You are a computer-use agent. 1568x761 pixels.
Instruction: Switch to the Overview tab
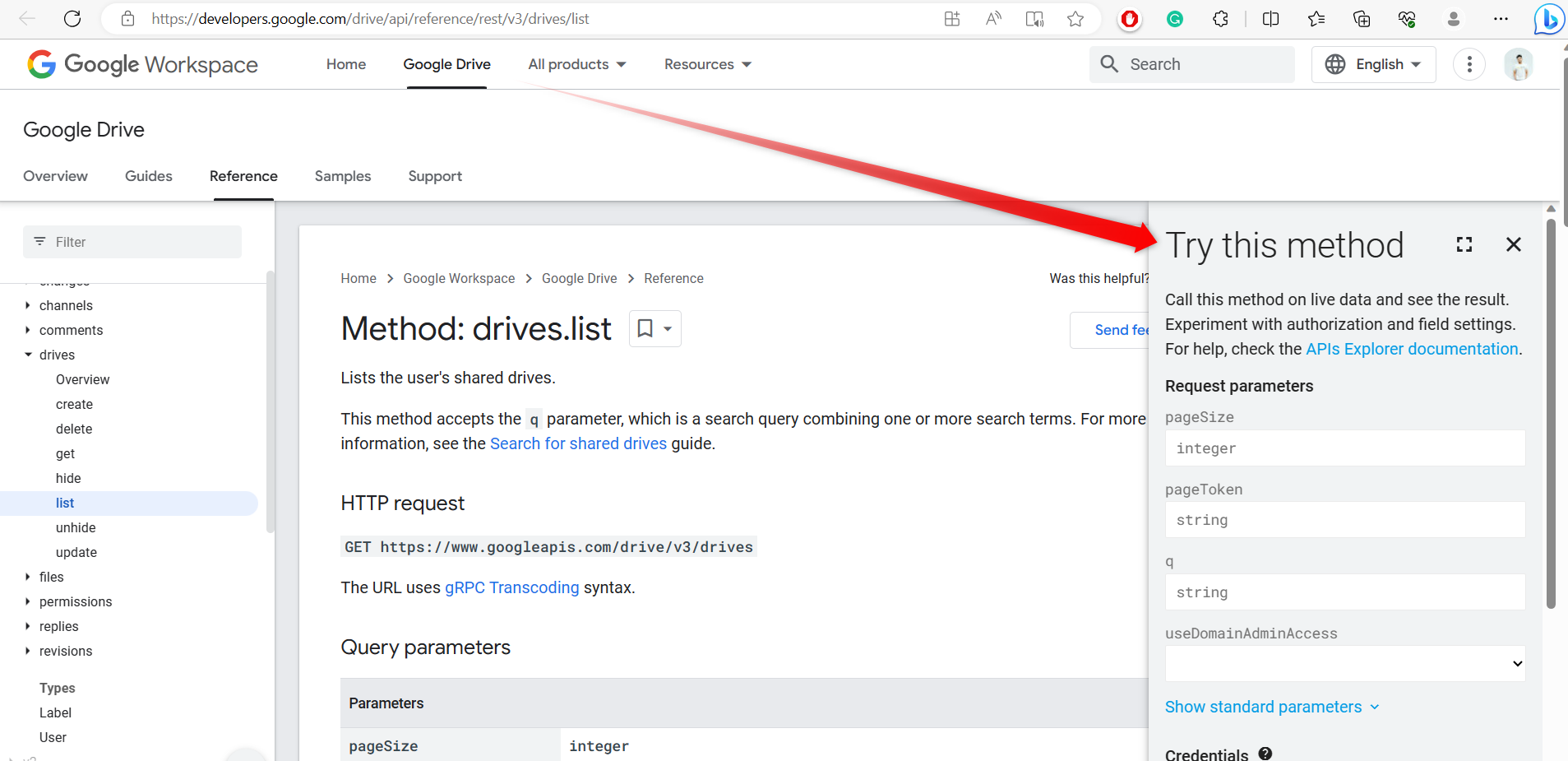pyautogui.click(x=55, y=176)
